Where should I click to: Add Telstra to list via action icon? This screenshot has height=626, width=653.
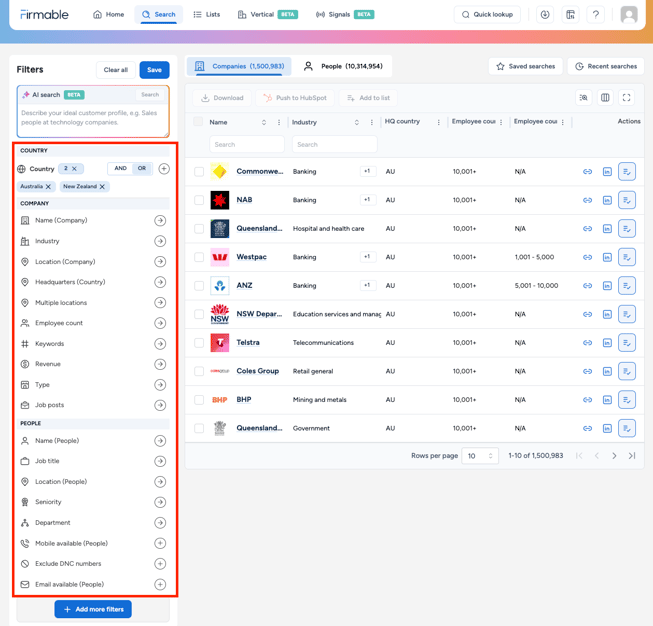627,343
